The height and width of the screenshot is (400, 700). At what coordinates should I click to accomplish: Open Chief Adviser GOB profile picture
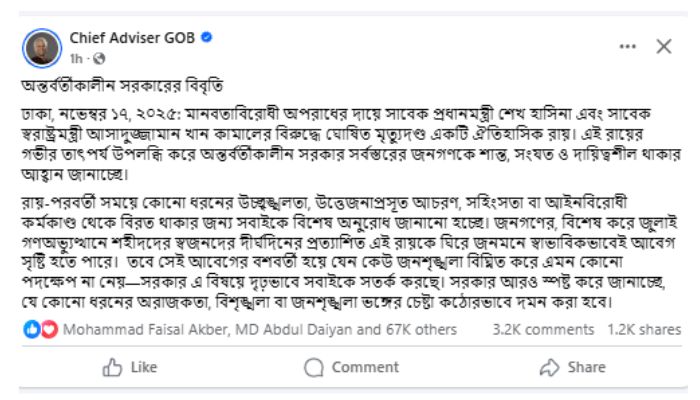coord(42,46)
